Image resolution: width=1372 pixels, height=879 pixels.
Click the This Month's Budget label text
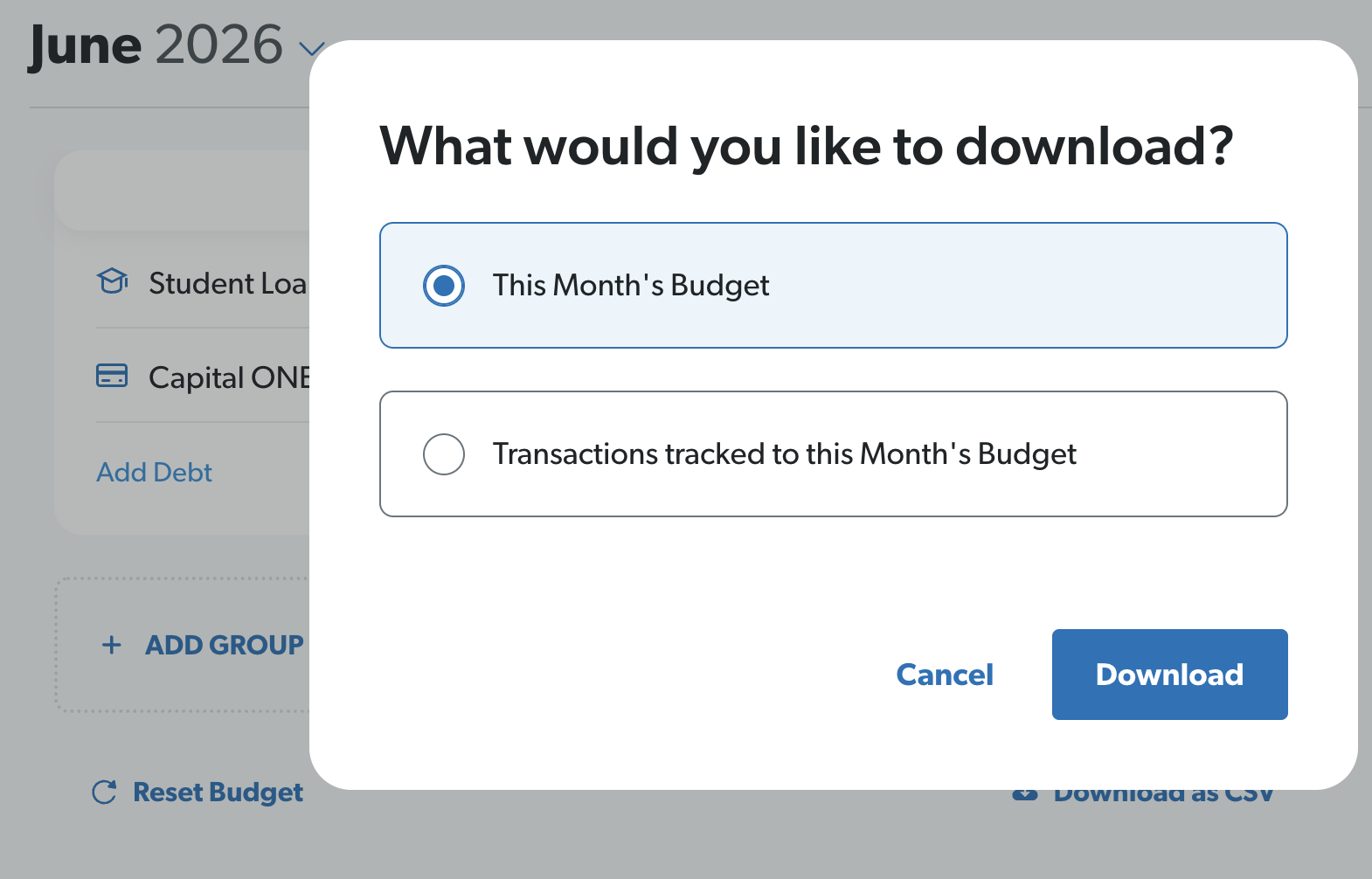pyautogui.click(x=631, y=286)
